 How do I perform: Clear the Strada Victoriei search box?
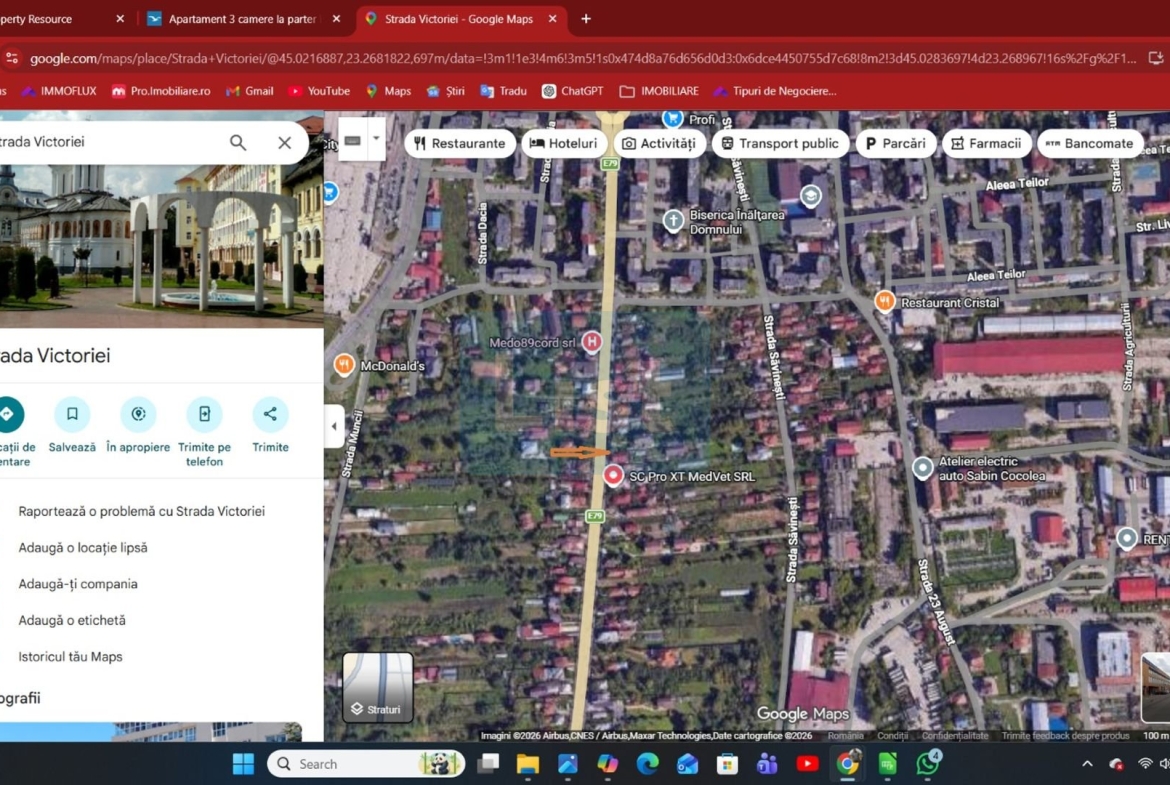click(x=285, y=143)
